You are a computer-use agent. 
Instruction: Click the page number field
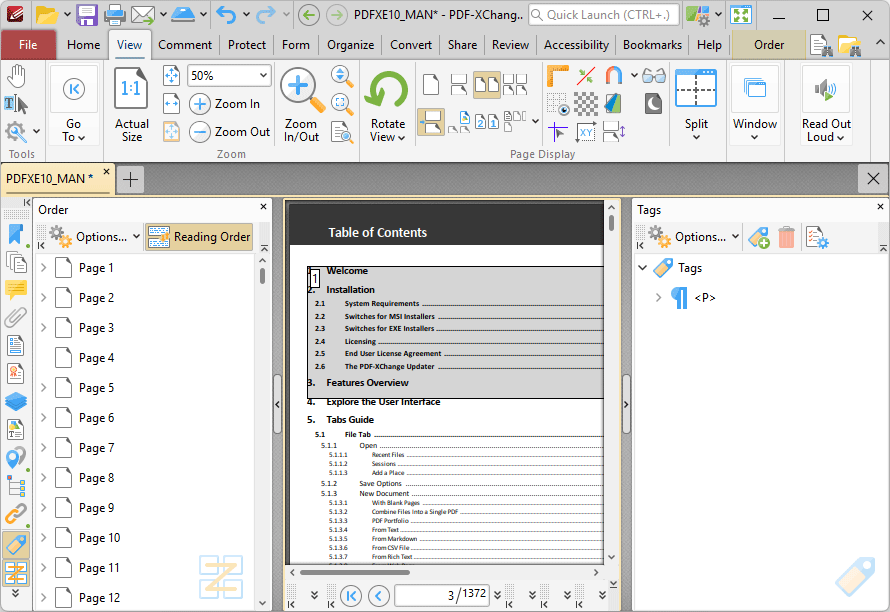pos(442,595)
